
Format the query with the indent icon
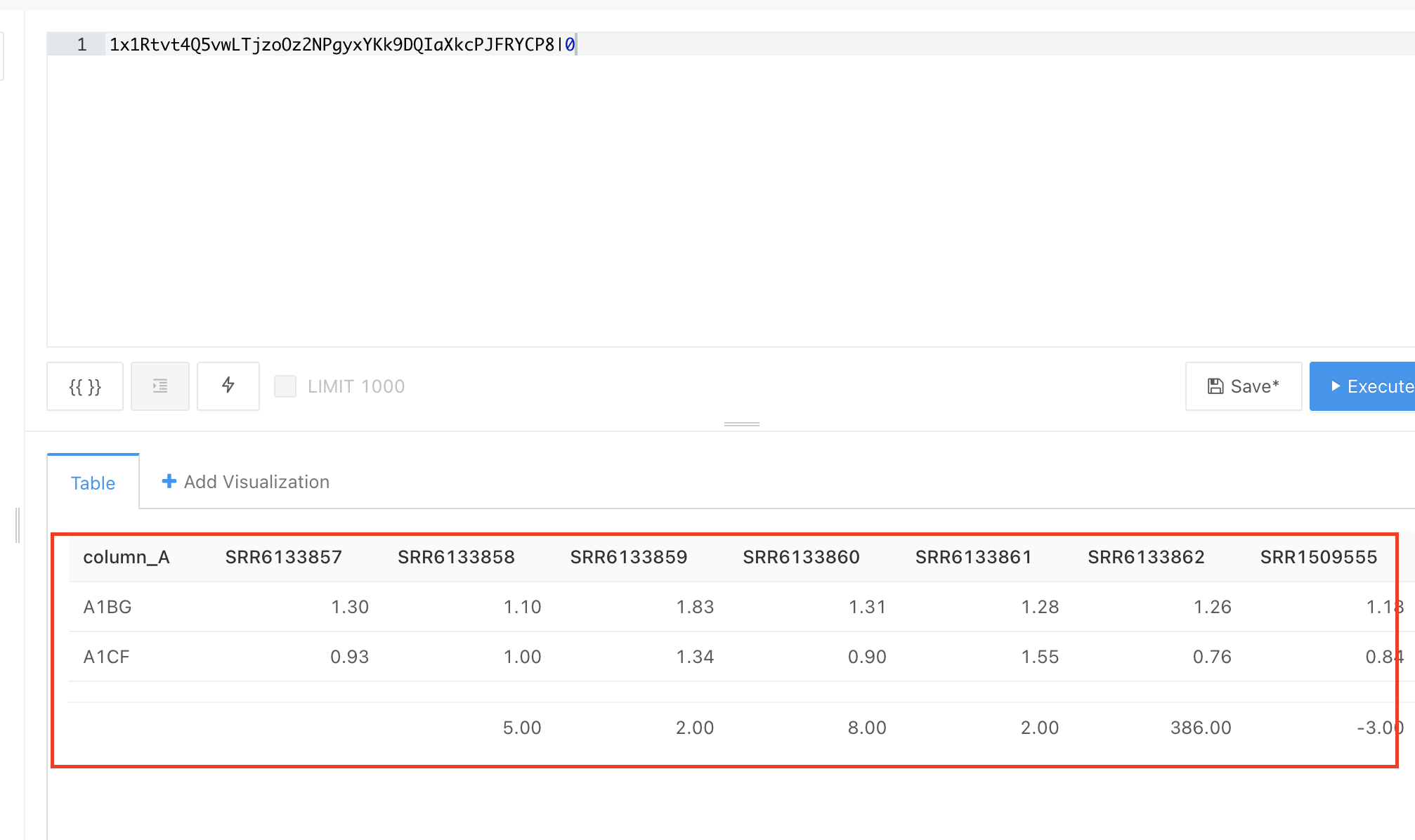pos(159,386)
